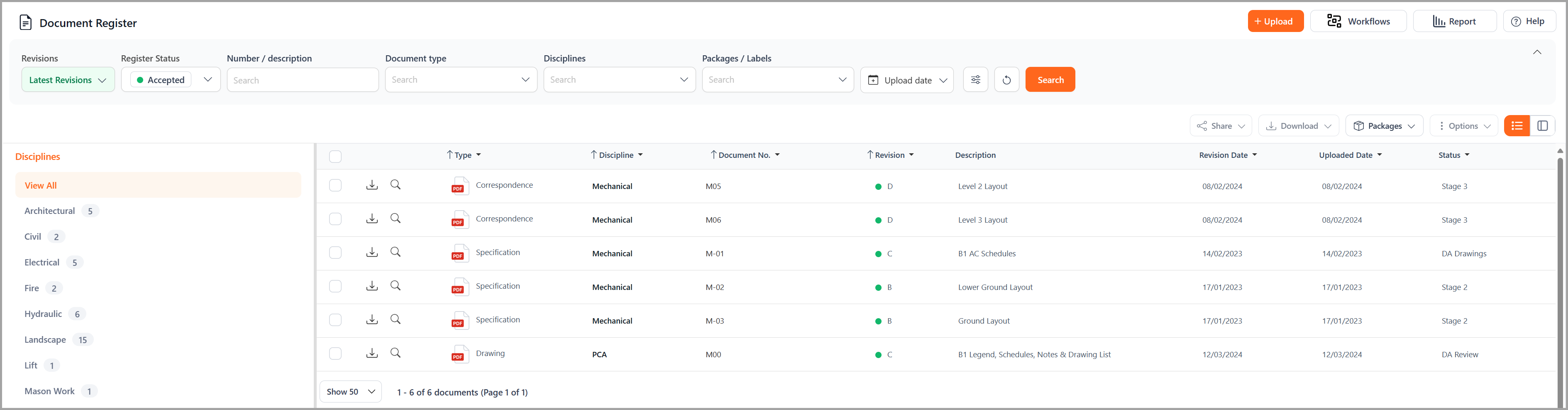The height and width of the screenshot is (410, 1568).
Task: Switch to list view layout
Action: [x=1517, y=125]
